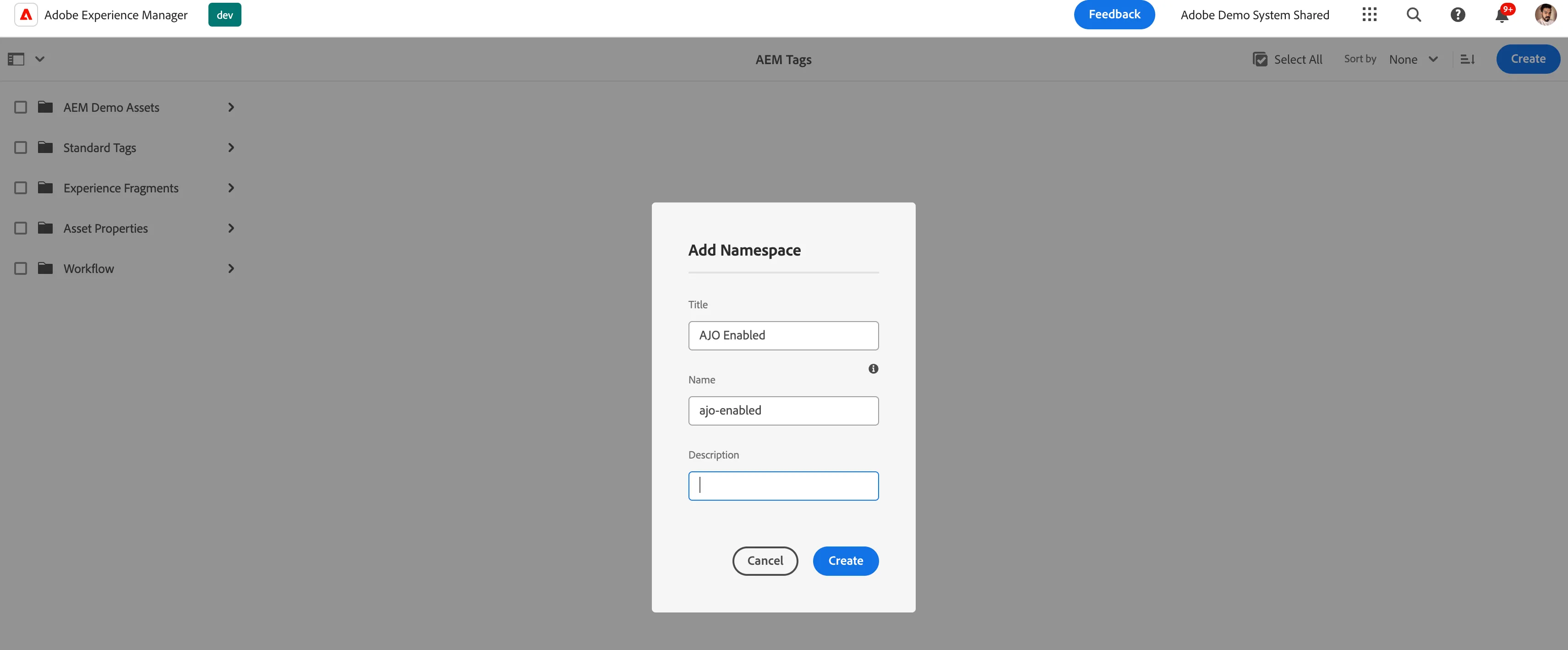This screenshot has width=1568, height=650.
Task: Select the Asset Properties row label
Action: 106,228
